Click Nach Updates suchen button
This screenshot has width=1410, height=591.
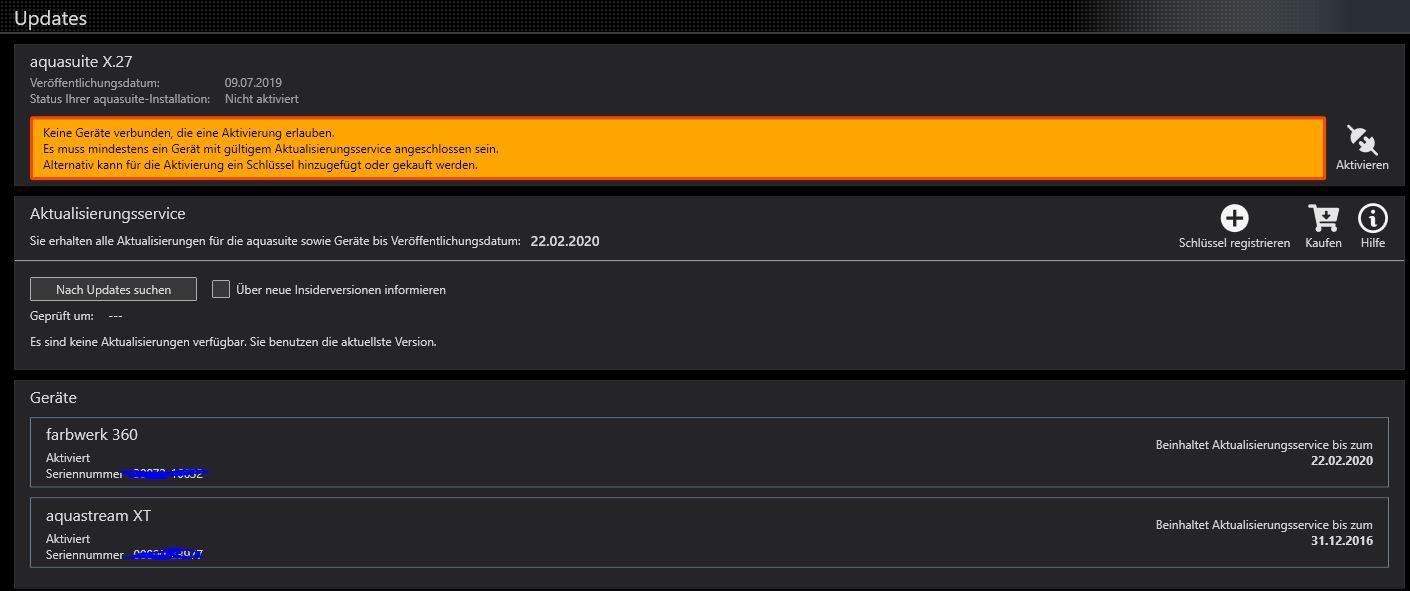pos(113,289)
